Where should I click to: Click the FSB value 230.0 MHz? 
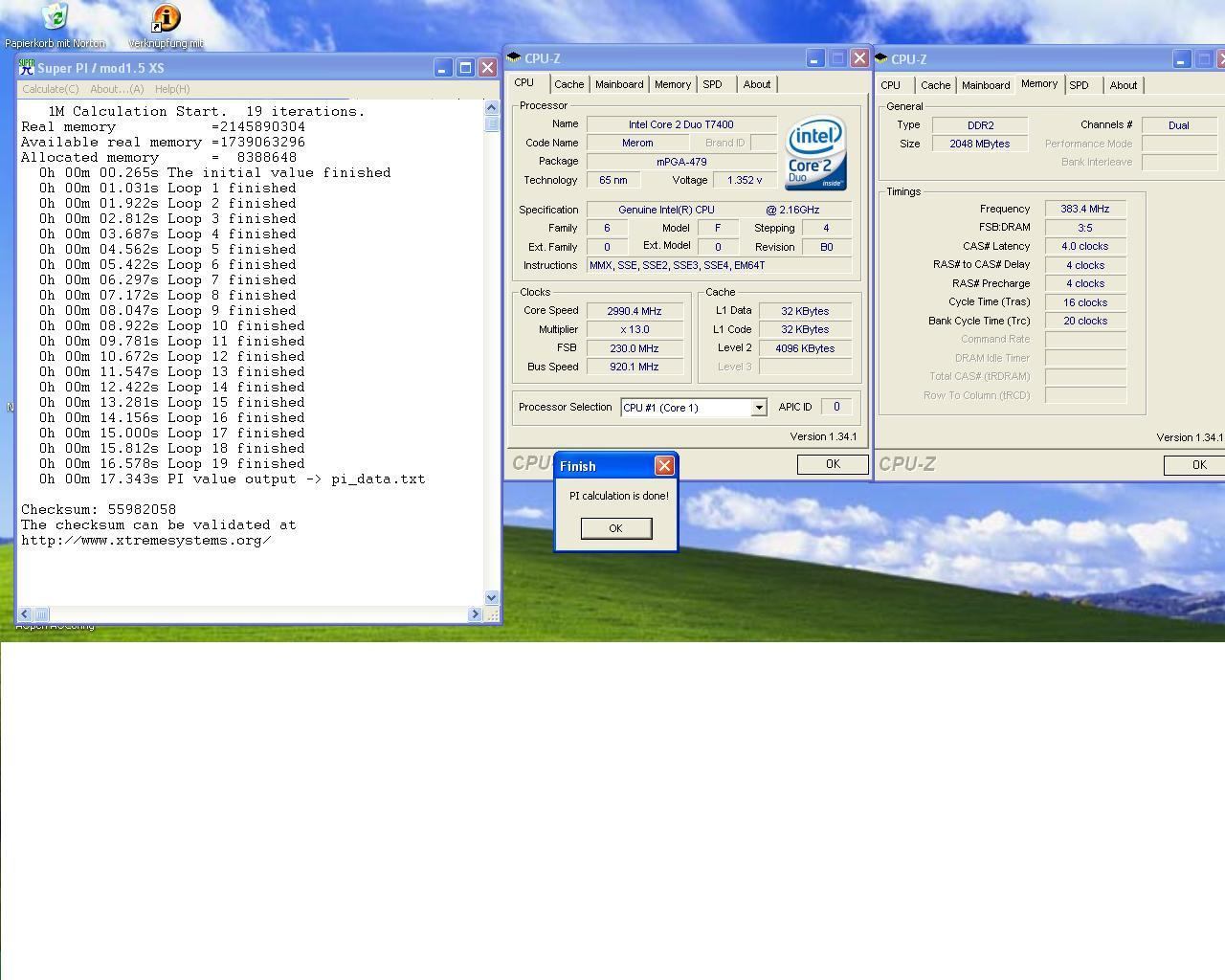[x=635, y=348]
